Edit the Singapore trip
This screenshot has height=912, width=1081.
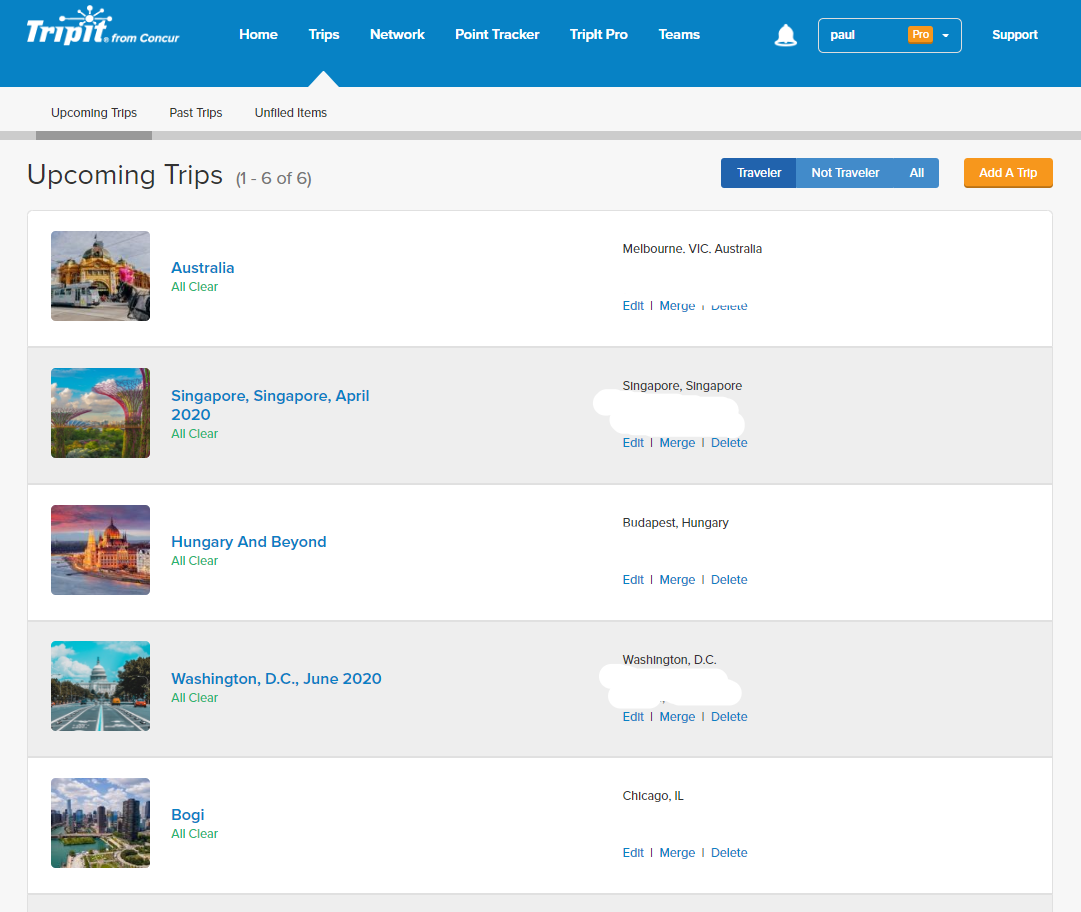click(633, 443)
